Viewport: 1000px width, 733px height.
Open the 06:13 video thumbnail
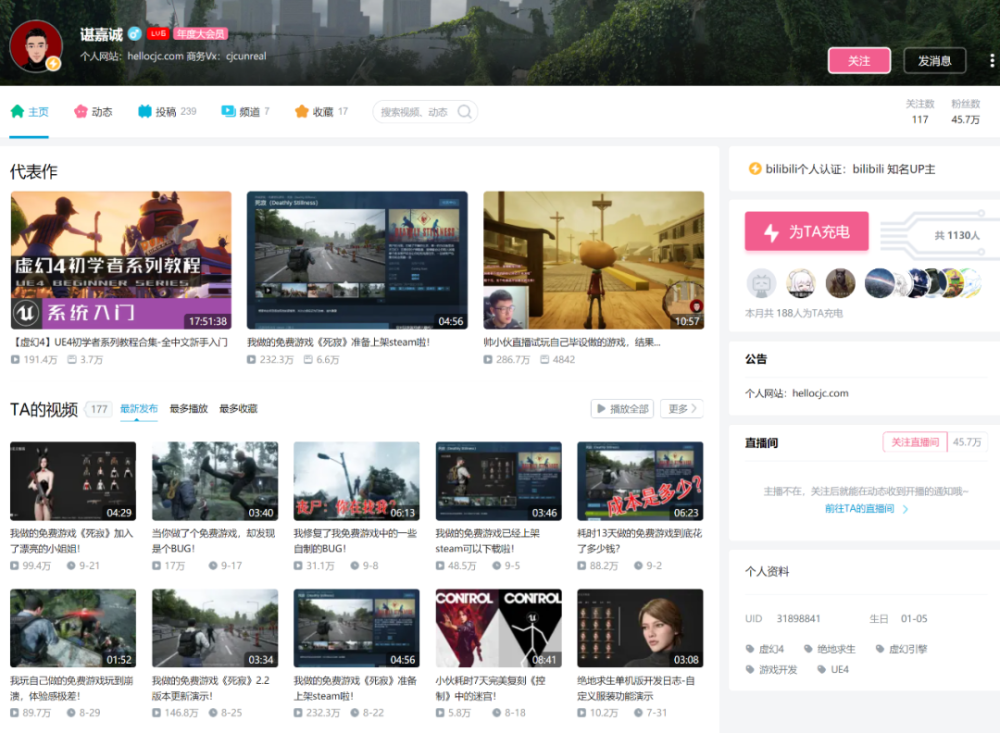[357, 481]
